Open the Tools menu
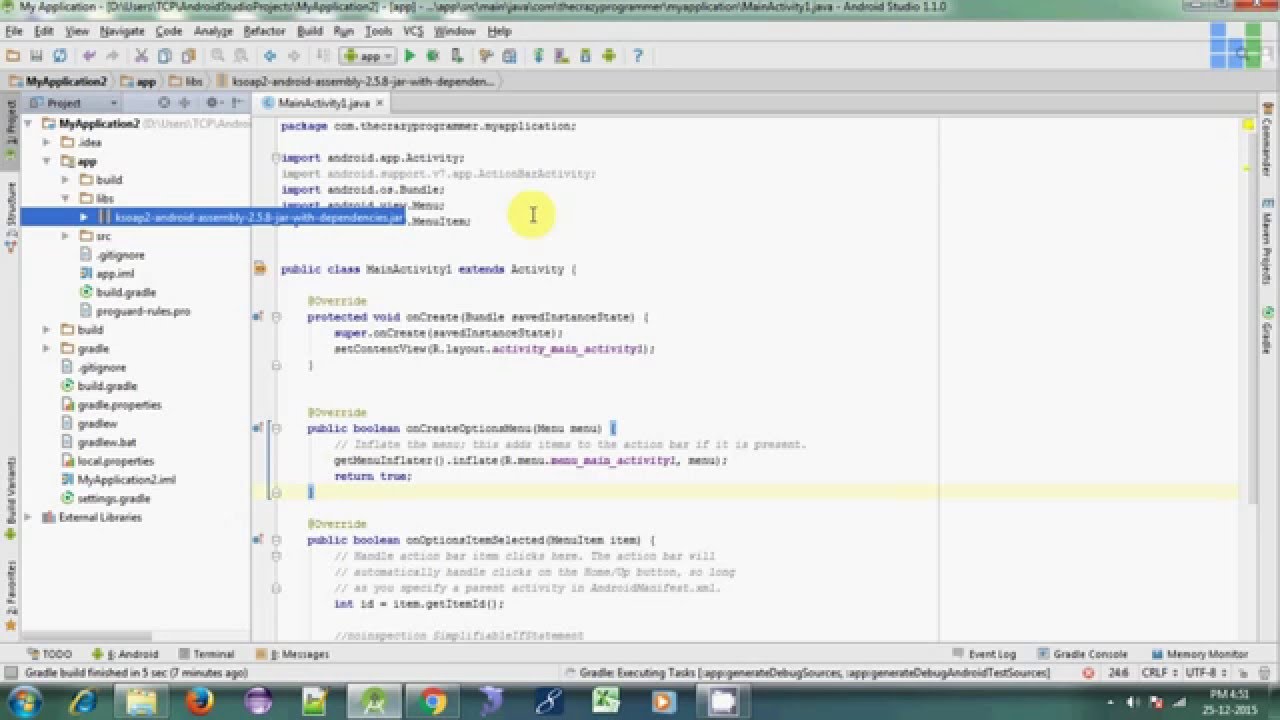 (x=379, y=31)
